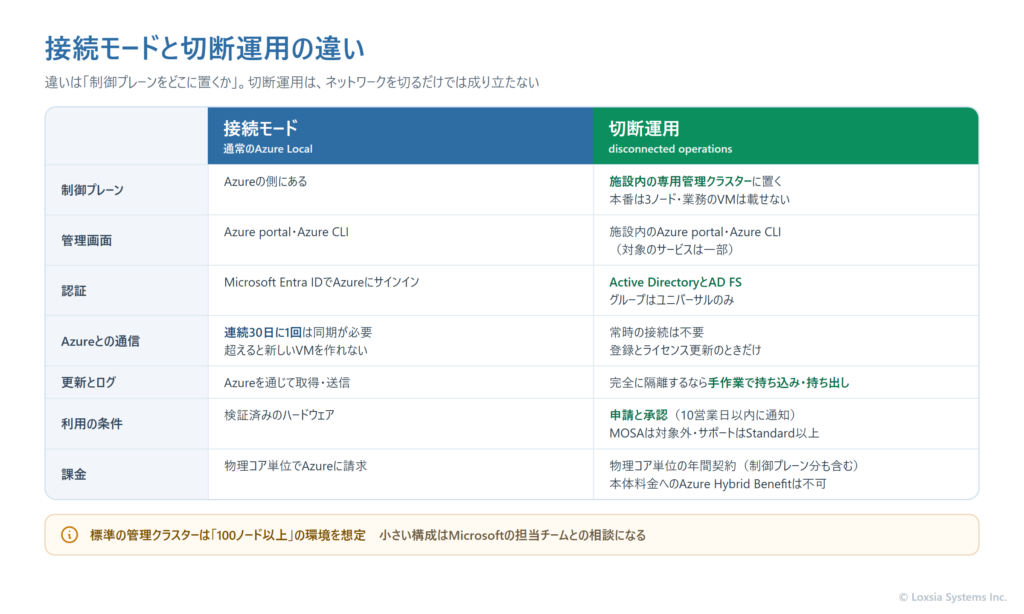Click 登録とライセンス更新のときだけ line
The image size is (1024, 614).
coord(685,350)
